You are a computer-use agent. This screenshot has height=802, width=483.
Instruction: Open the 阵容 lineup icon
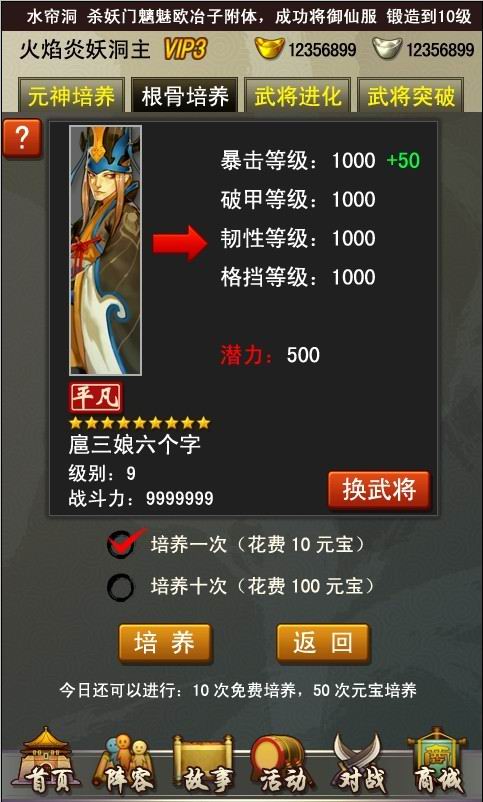point(123,763)
